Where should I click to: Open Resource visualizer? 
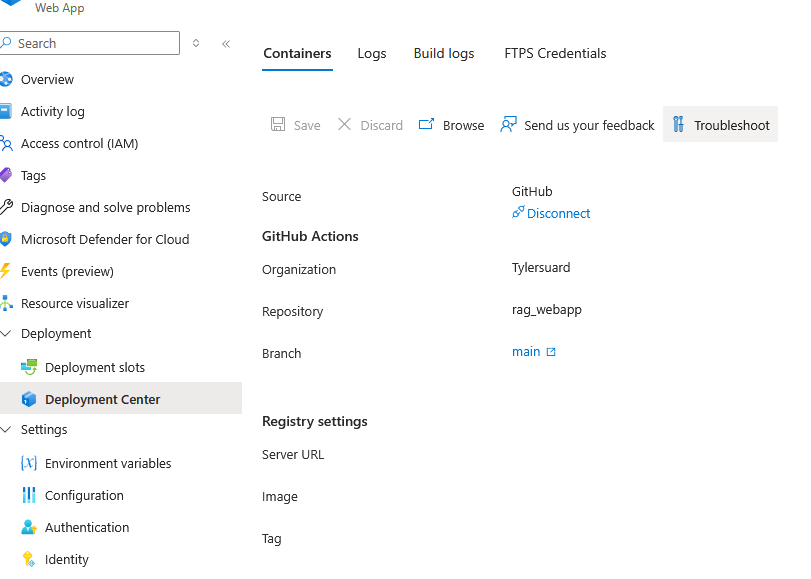point(75,303)
